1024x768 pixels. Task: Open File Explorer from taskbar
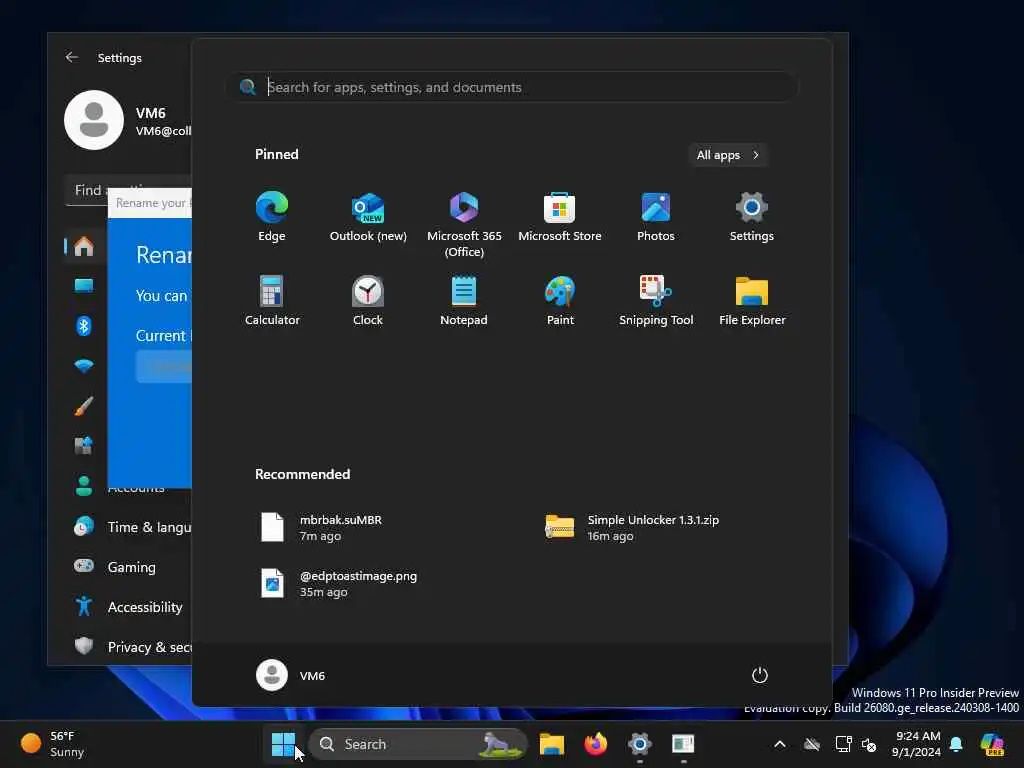(x=552, y=744)
